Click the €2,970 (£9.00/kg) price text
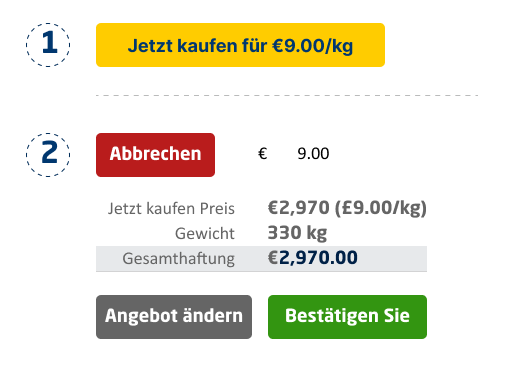The height and width of the screenshot is (372, 514). [x=347, y=208]
